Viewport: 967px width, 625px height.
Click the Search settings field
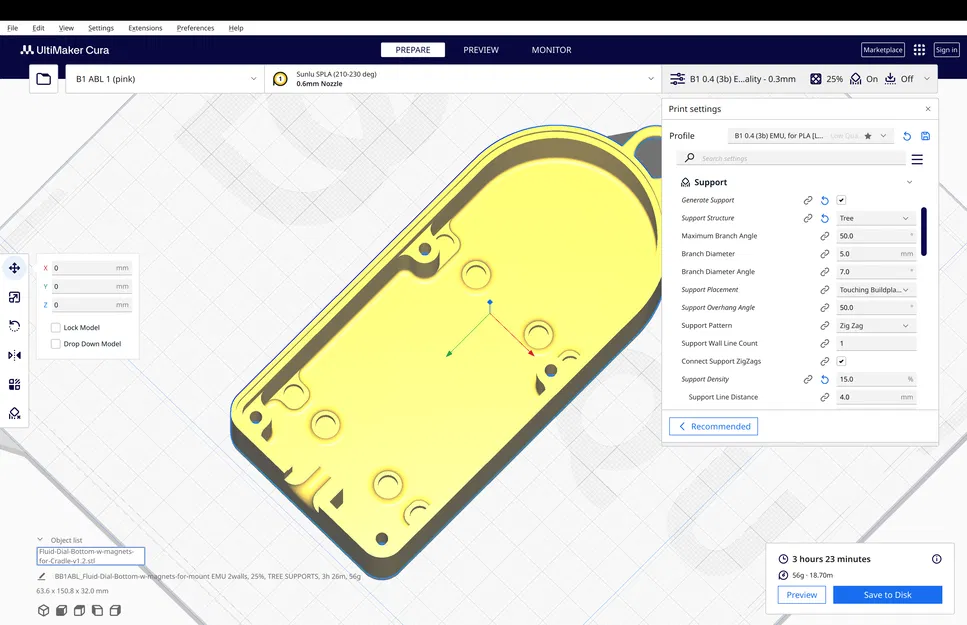click(x=791, y=159)
